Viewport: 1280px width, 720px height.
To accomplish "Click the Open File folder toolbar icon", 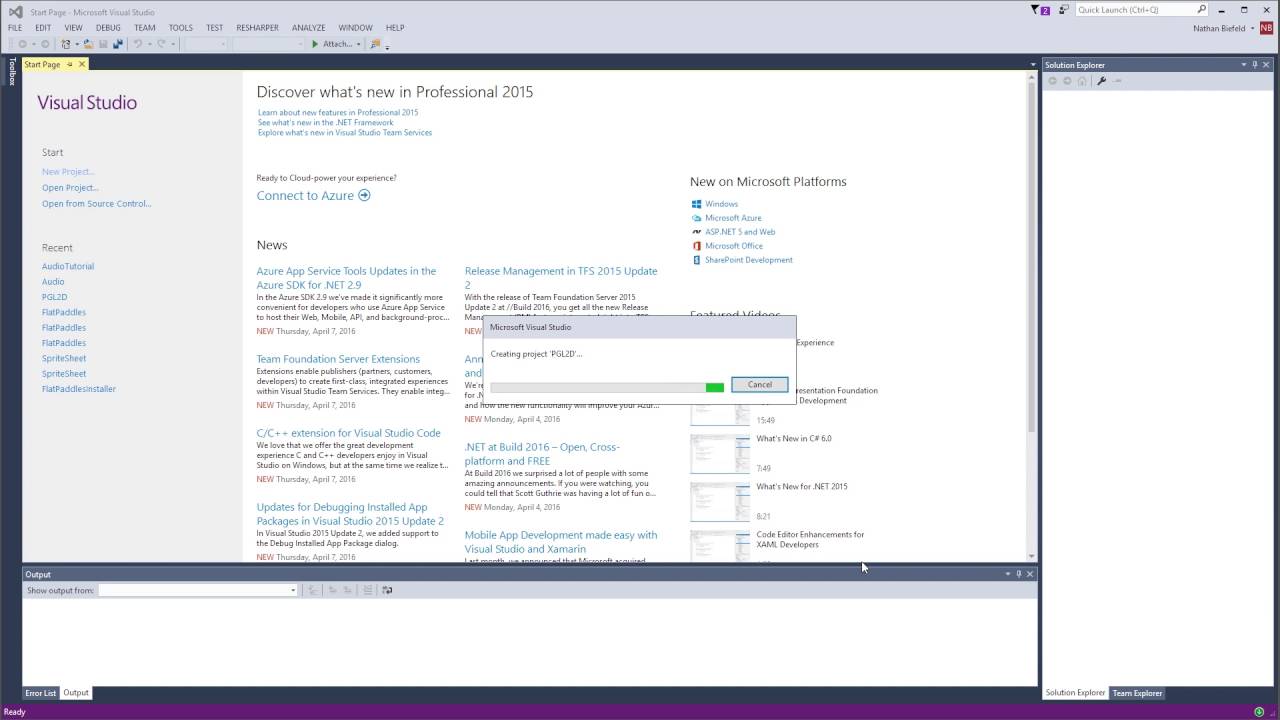I will [x=88, y=44].
